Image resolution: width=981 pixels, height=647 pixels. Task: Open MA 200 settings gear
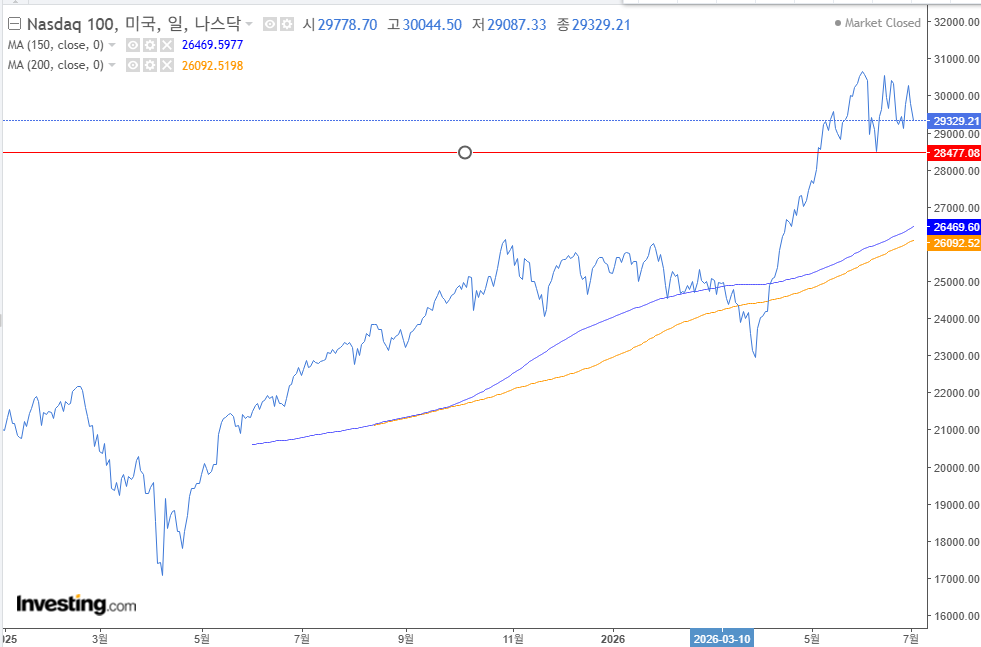[150, 65]
